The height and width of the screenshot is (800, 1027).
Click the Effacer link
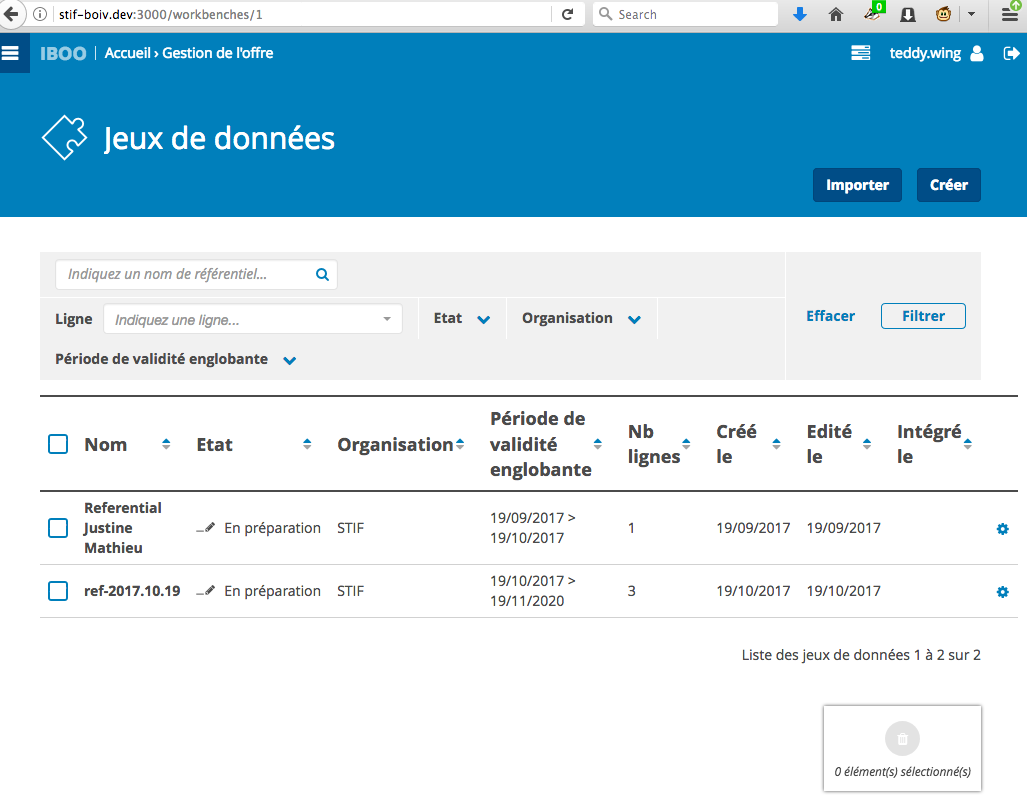pyautogui.click(x=830, y=316)
